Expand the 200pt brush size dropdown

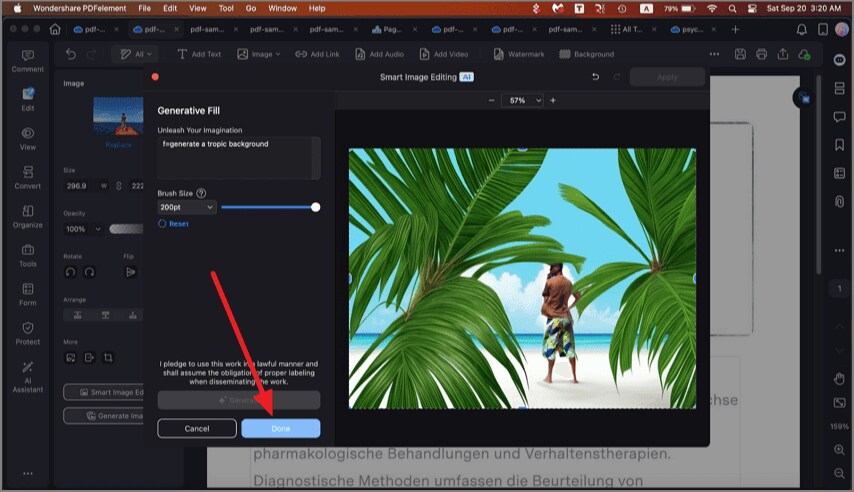point(187,207)
